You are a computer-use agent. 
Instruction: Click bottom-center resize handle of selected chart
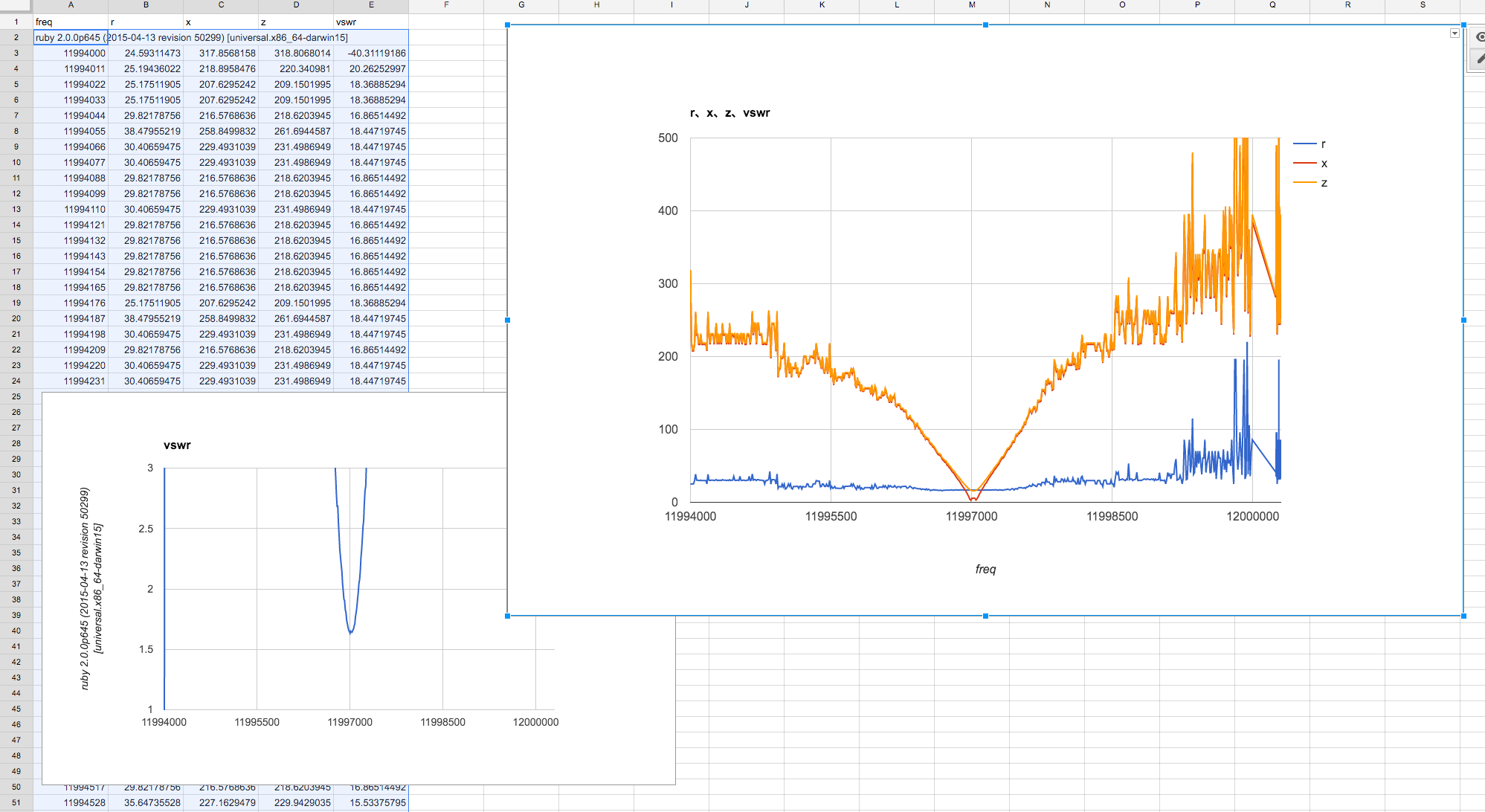[x=985, y=616]
